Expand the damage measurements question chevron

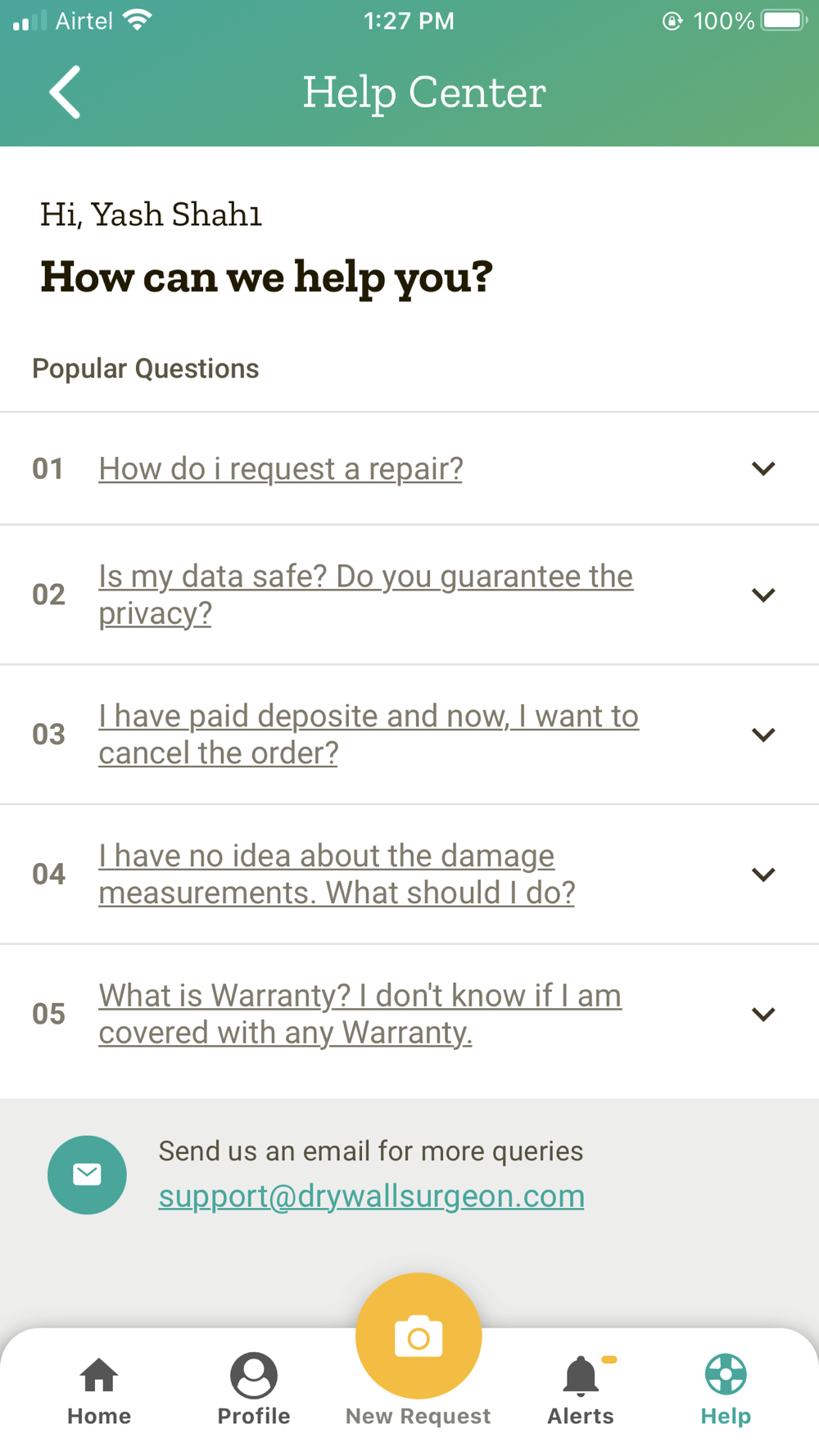[x=763, y=875]
